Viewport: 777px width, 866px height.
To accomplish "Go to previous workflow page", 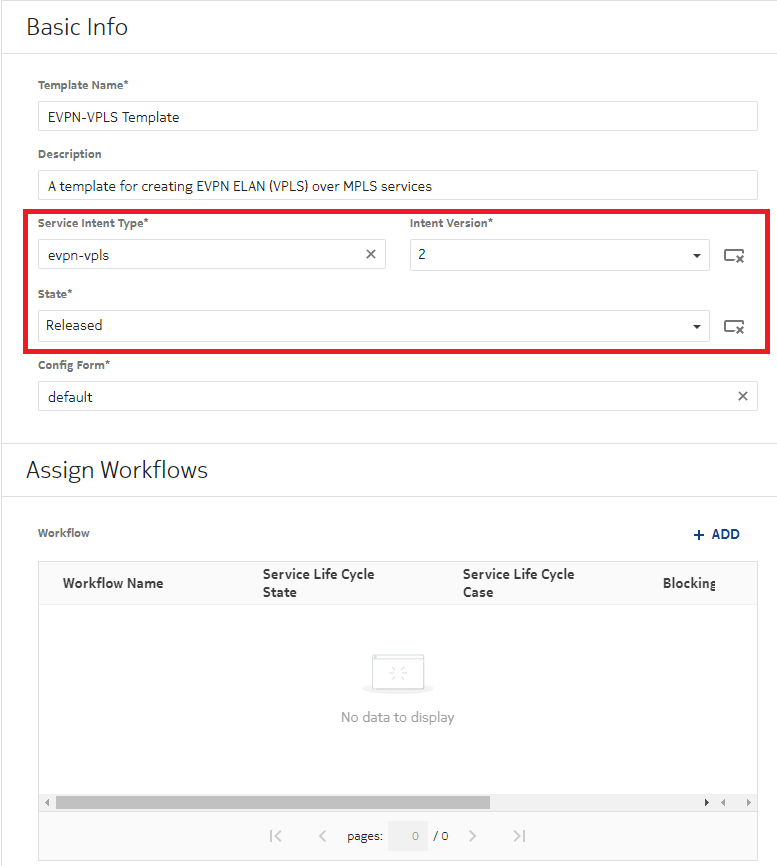I will pos(322,836).
